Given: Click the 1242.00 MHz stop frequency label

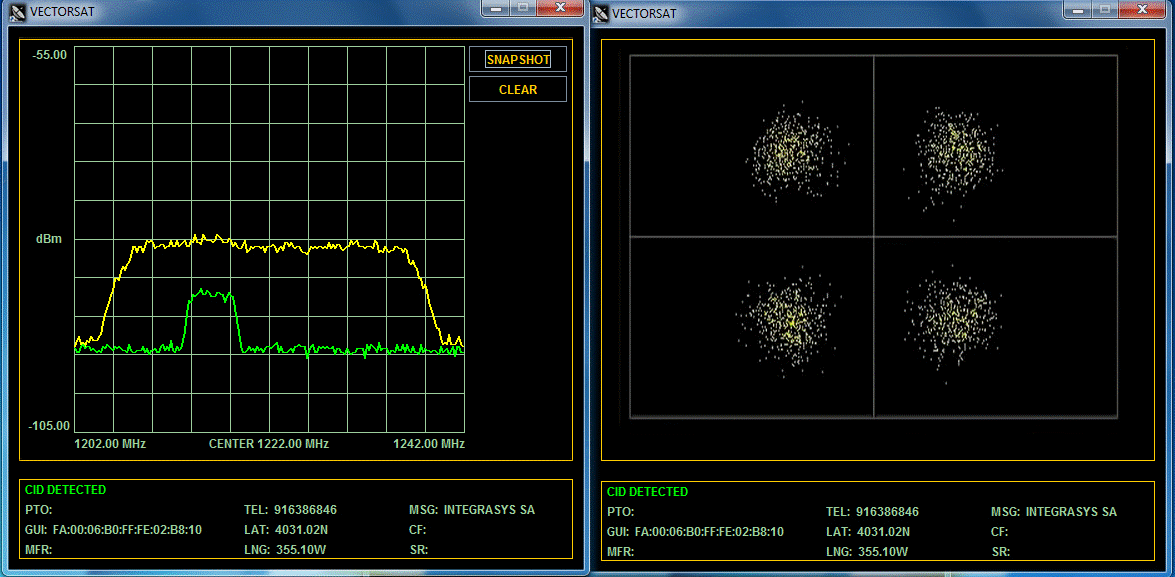Looking at the screenshot, I should coord(428,443).
